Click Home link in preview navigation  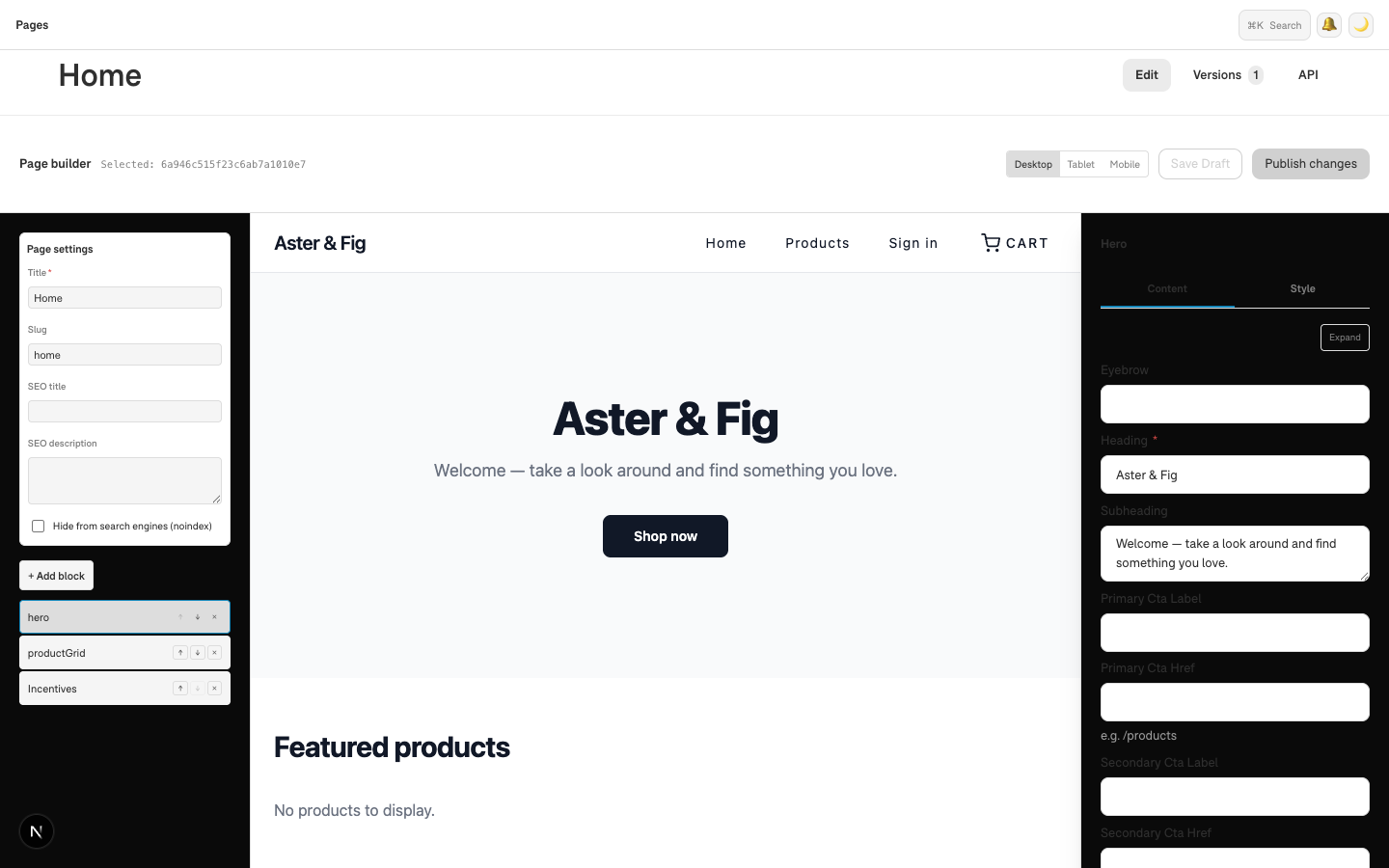(x=725, y=243)
